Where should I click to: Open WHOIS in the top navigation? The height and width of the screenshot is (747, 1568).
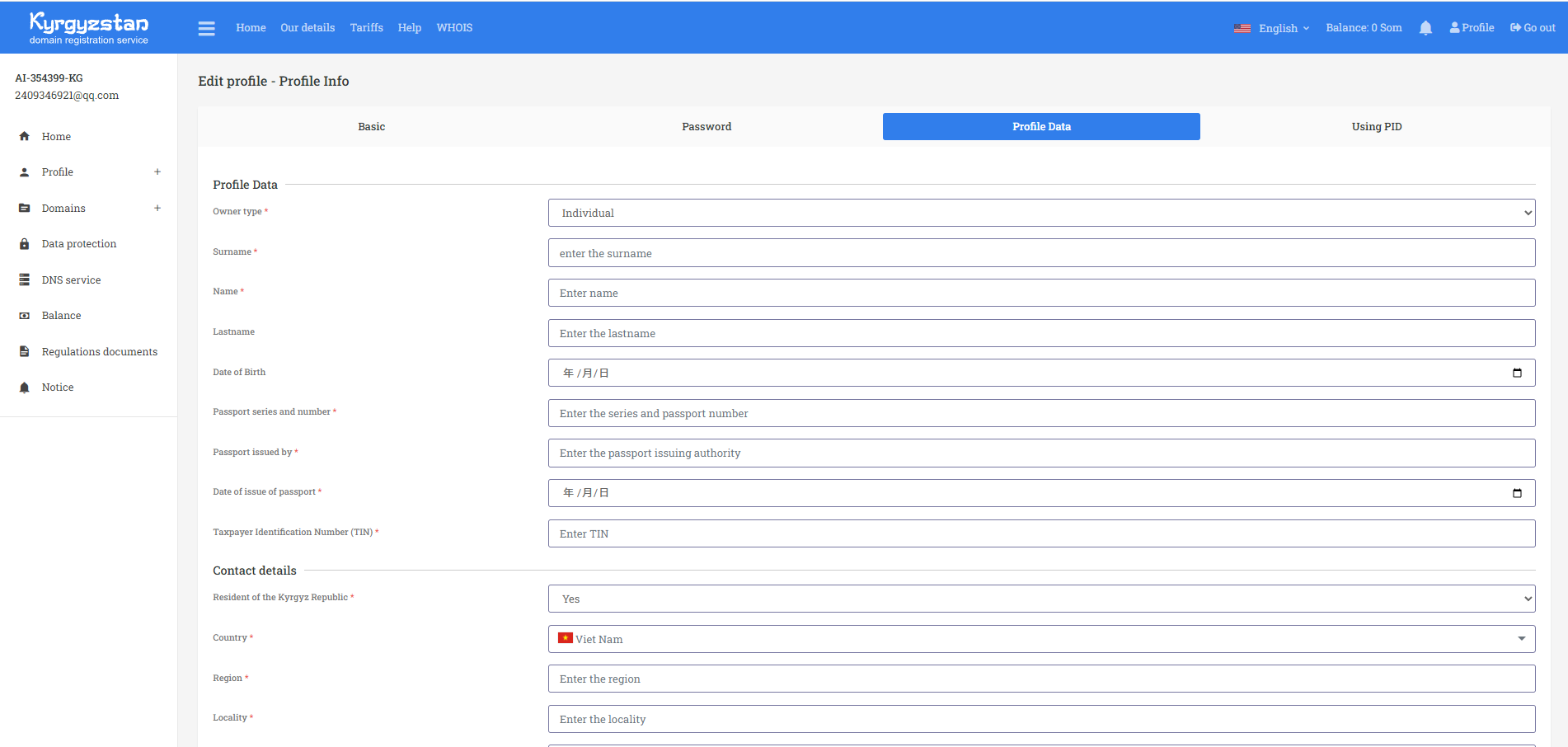click(x=454, y=28)
